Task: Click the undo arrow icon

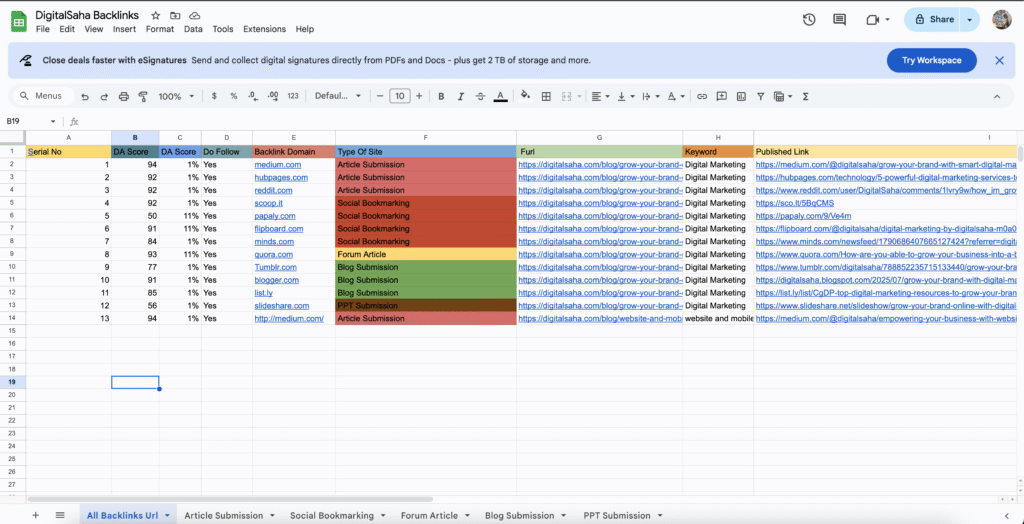Action: point(85,96)
